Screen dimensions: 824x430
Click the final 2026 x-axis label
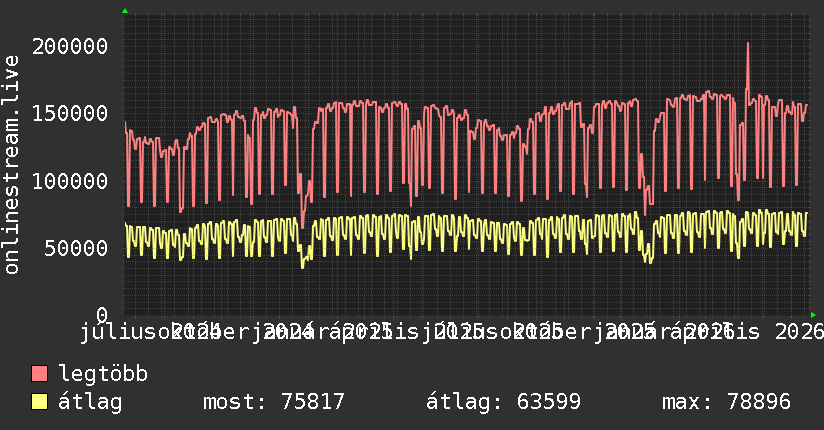(x=799, y=332)
